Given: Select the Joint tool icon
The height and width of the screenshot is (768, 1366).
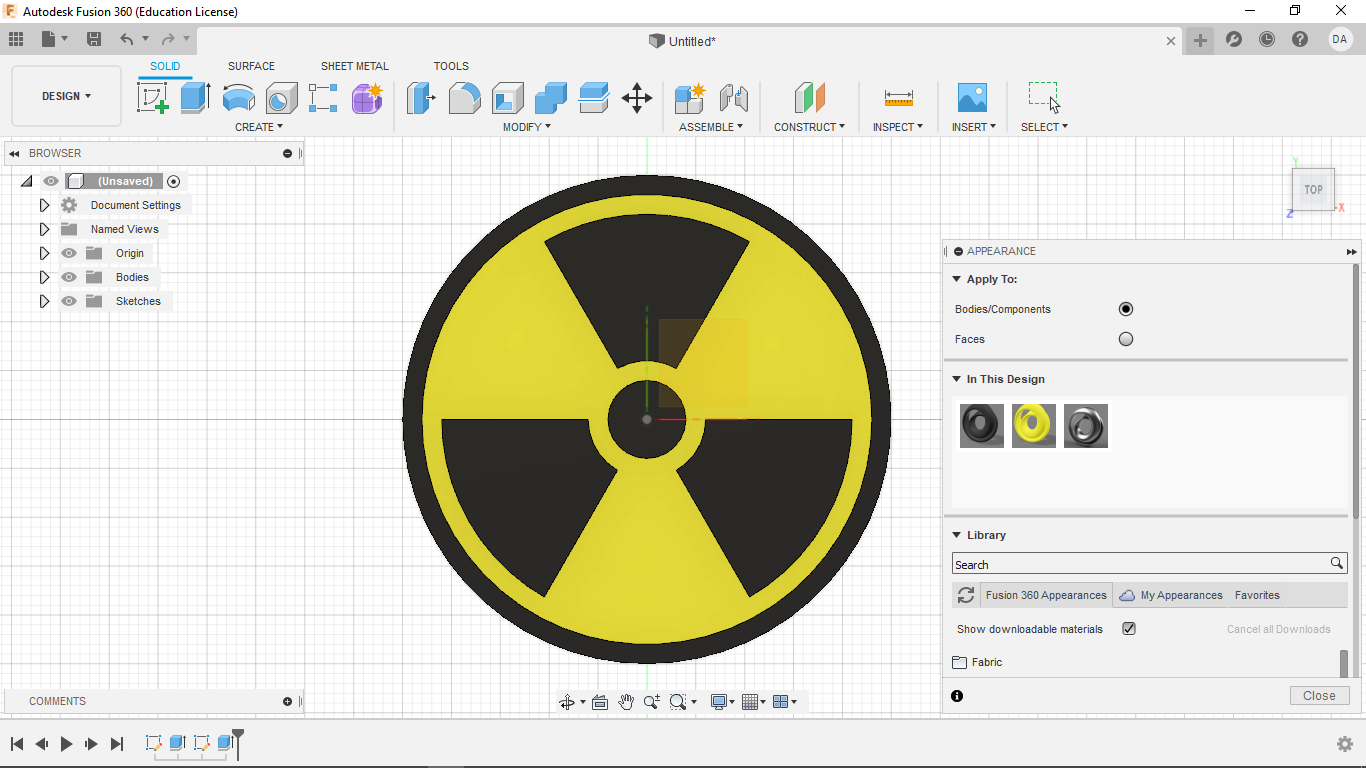Looking at the screenshot, I should pyautogui.click(x=733, y=98).
